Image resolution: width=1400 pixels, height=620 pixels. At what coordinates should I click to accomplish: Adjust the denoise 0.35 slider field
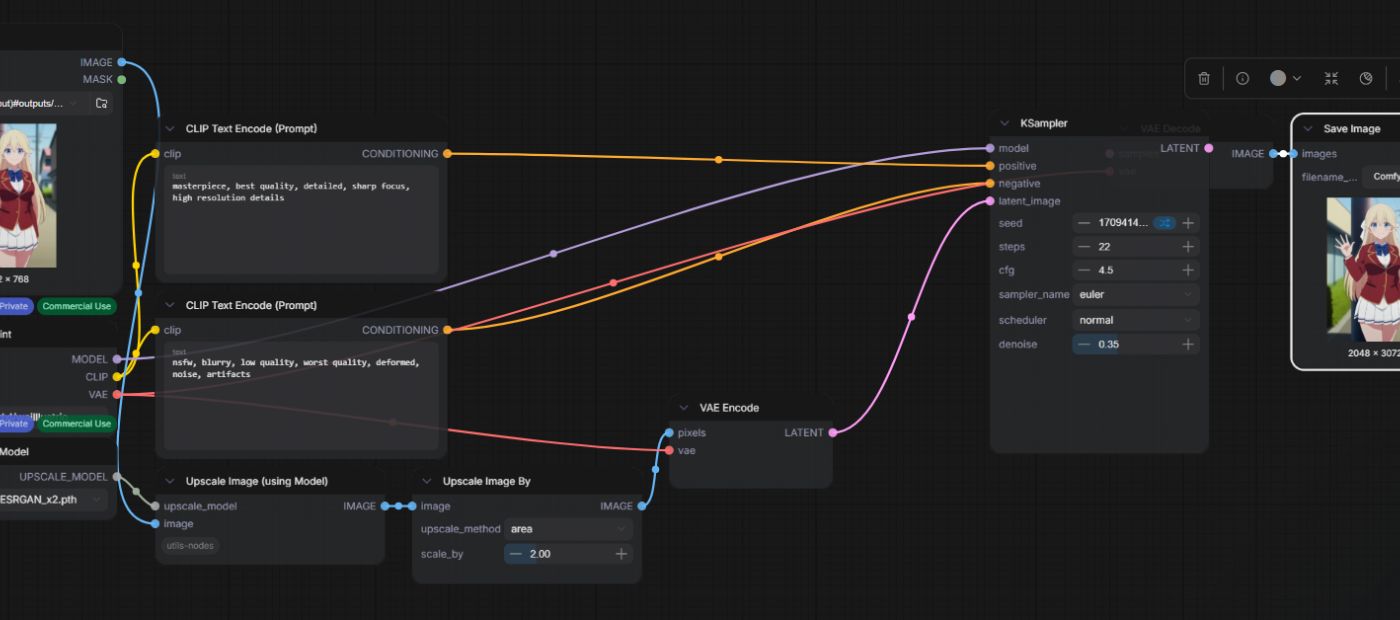point(1136,344)
